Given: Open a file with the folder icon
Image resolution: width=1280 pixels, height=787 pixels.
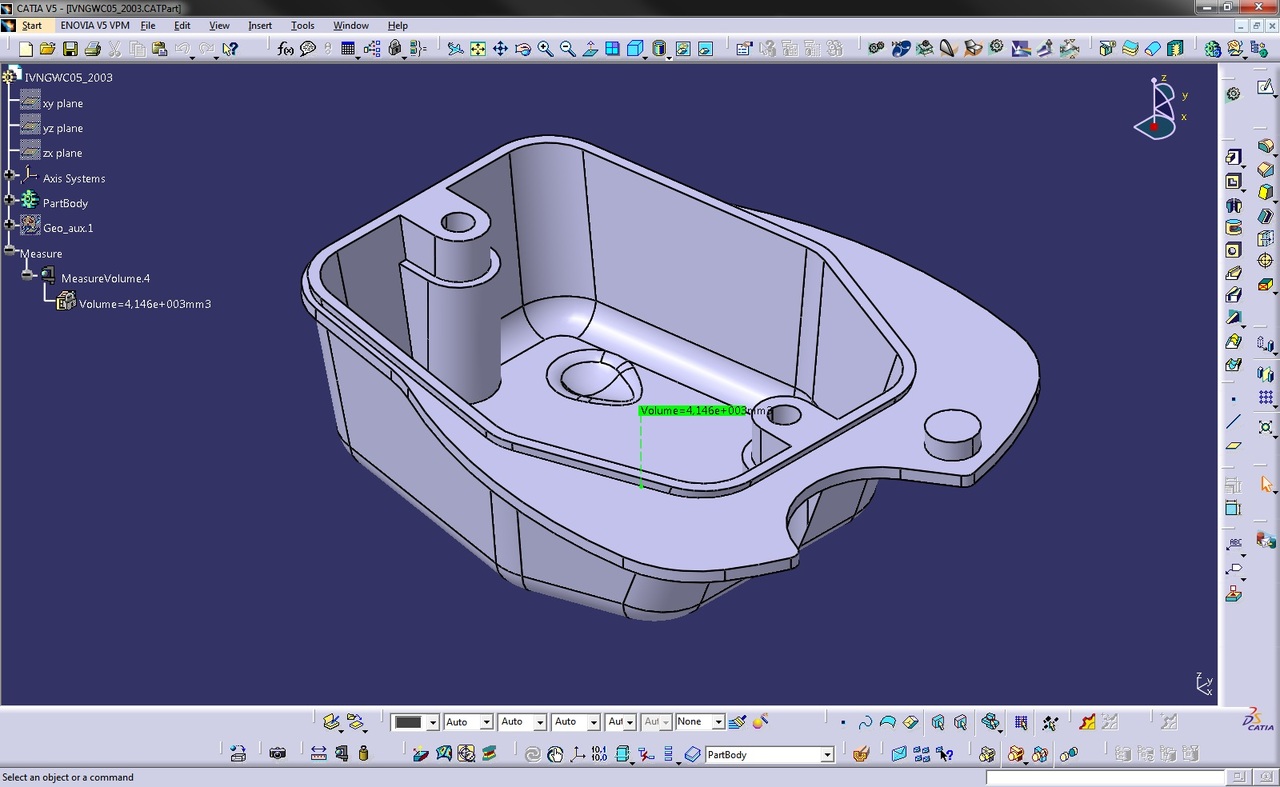Looking at the screenshot, I should (47, 48).
